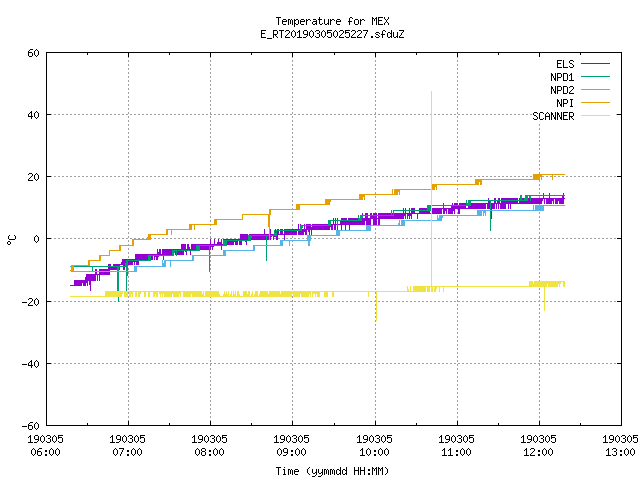The width and height of the screenshot is (640, 480).
Task: Click the yellow SCANNER legend line sample
Action: [x=595, y=116]
